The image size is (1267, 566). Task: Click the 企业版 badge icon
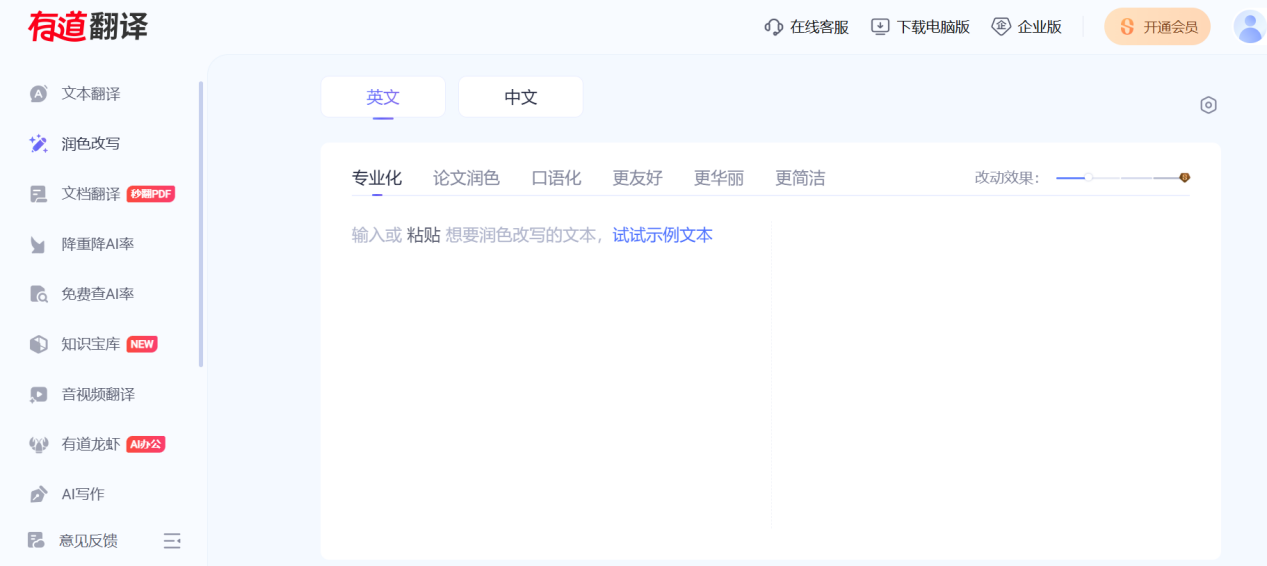[x=1001, y=27]
